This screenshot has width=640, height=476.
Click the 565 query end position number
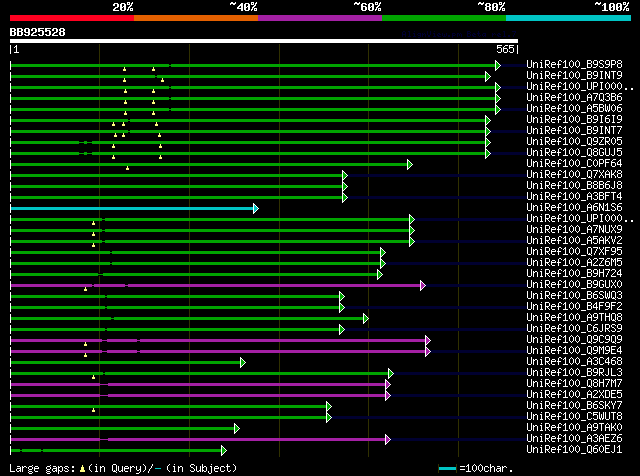pos(505,49)
